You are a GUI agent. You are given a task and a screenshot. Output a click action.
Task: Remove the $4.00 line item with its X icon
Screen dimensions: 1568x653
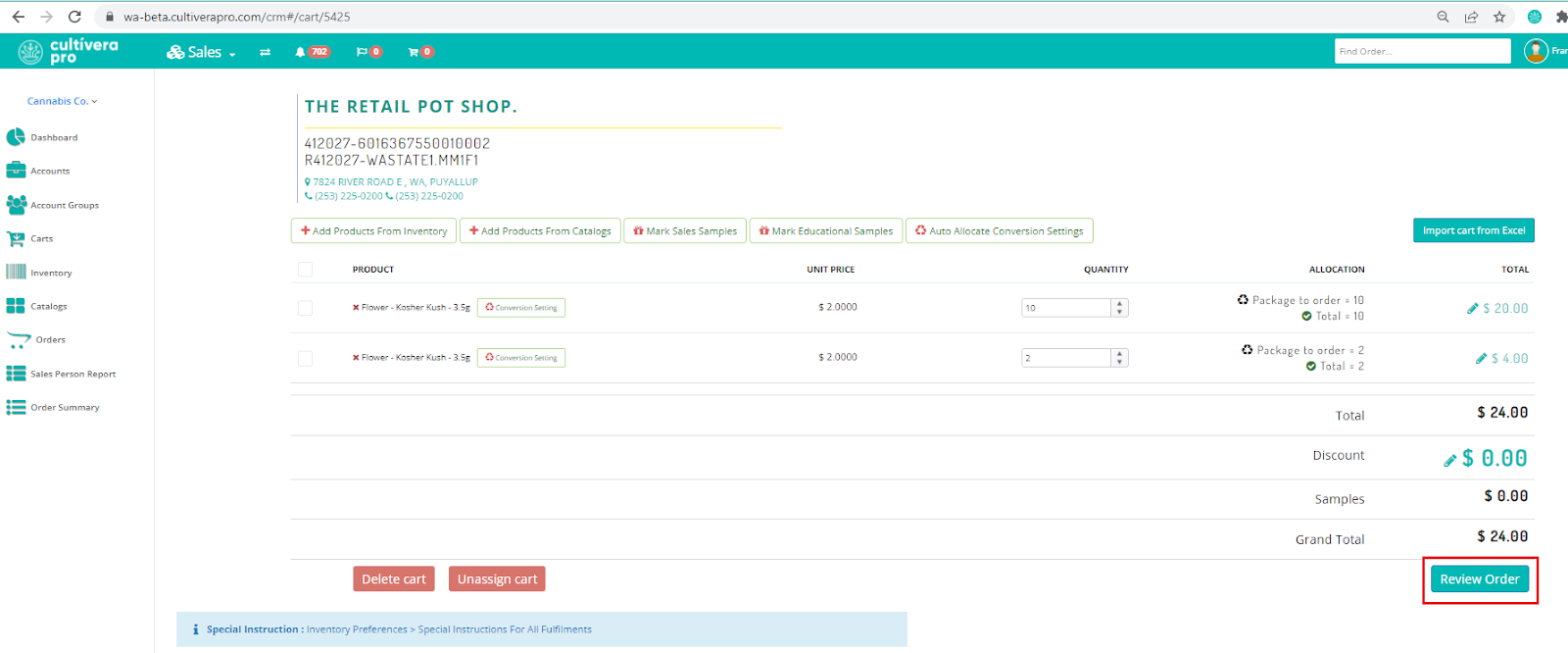point(356,358)
